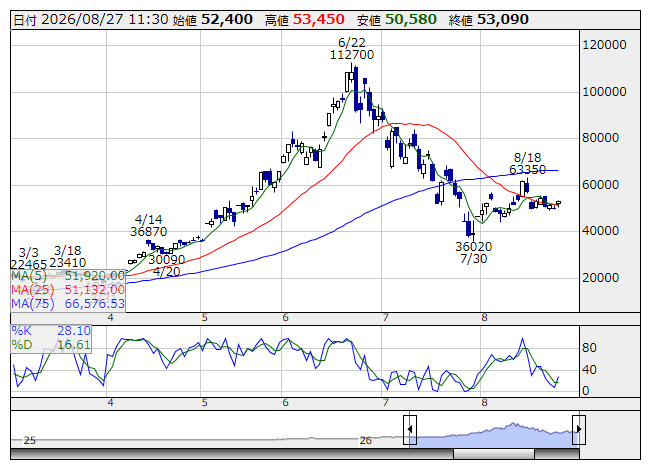Screen dimensions: 653x470
Task: Click the 80000 price axis label
Action: pos(601,138)
